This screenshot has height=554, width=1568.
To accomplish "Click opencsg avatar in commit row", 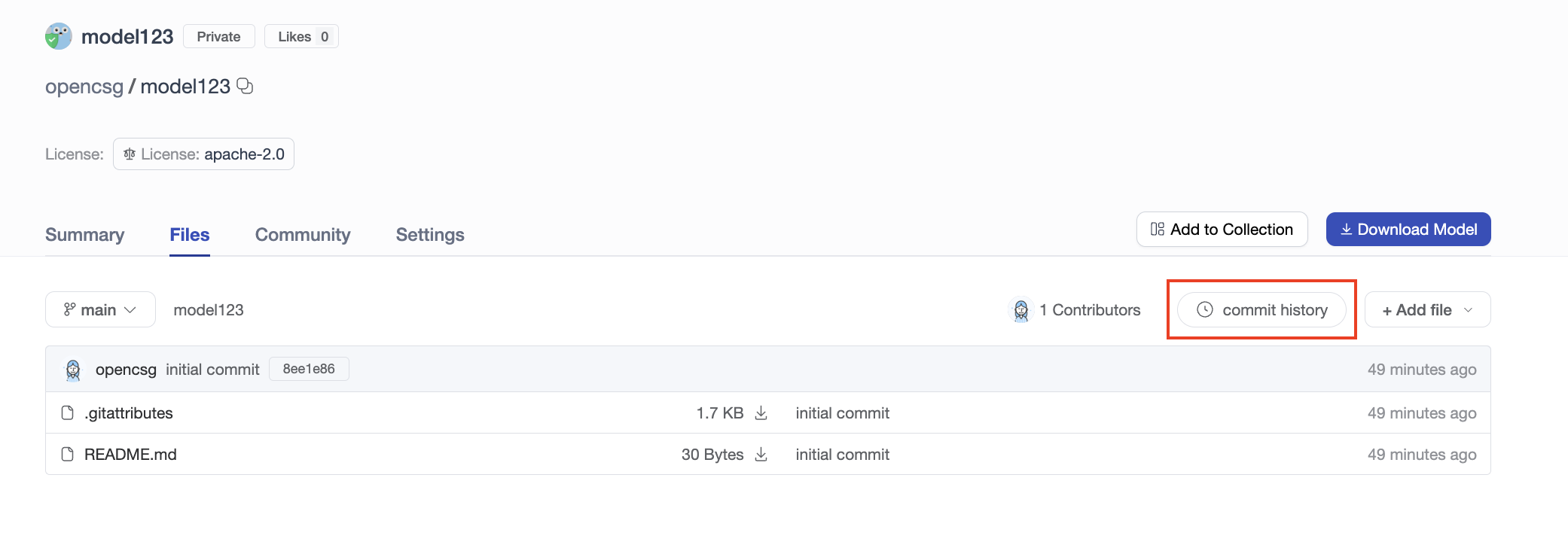I will 73,370.
